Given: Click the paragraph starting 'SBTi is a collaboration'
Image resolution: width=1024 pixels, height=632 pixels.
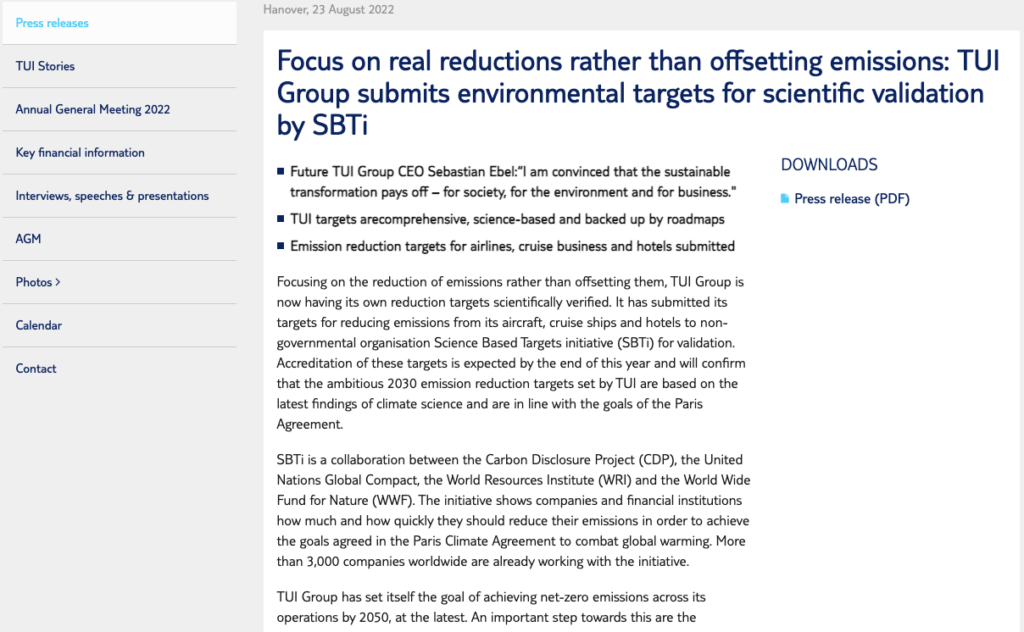Looking at the screenshot, I should [x=510, y=510].
